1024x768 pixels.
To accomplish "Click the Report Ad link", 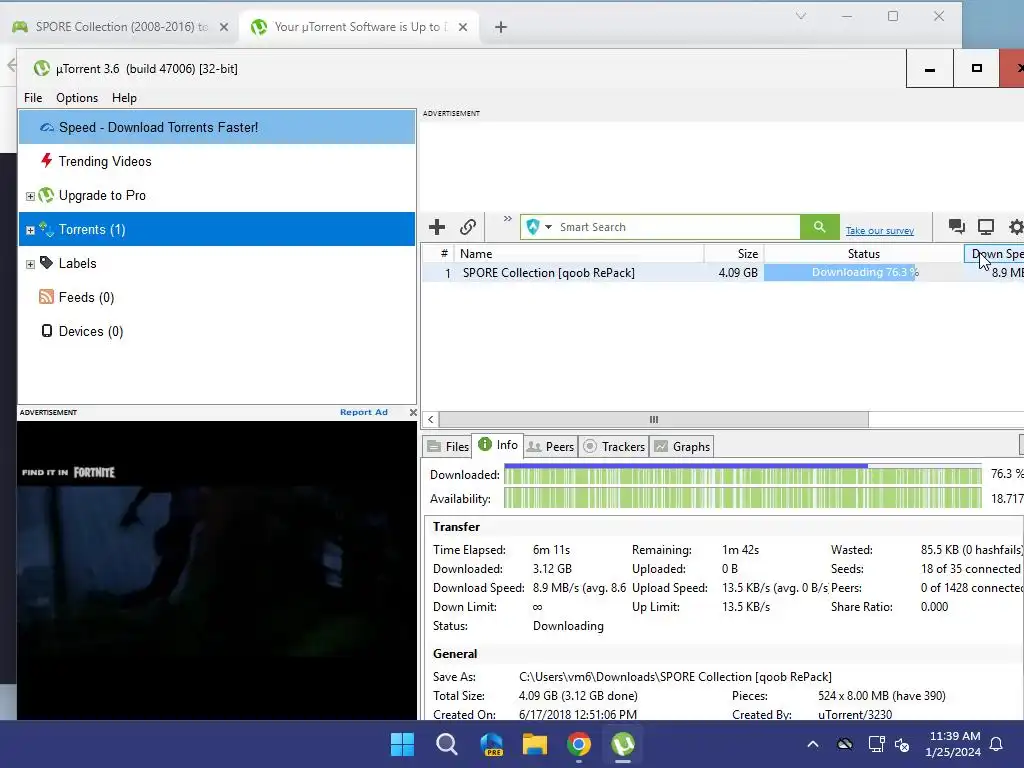I will (364, 412).
